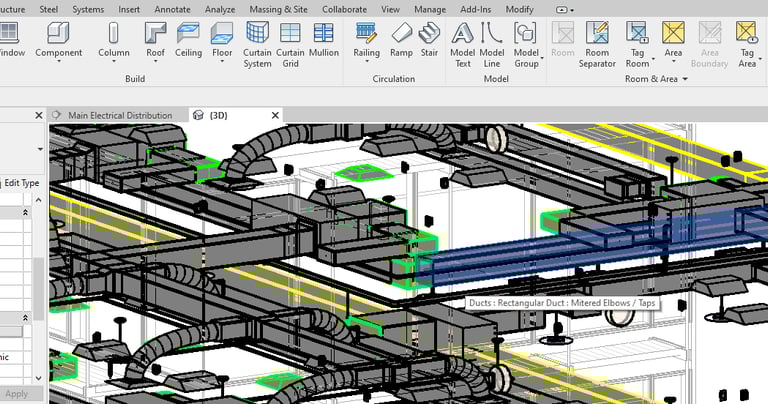
Task: Open the Massing & Site ribbon tab
Action: (279, 9)
